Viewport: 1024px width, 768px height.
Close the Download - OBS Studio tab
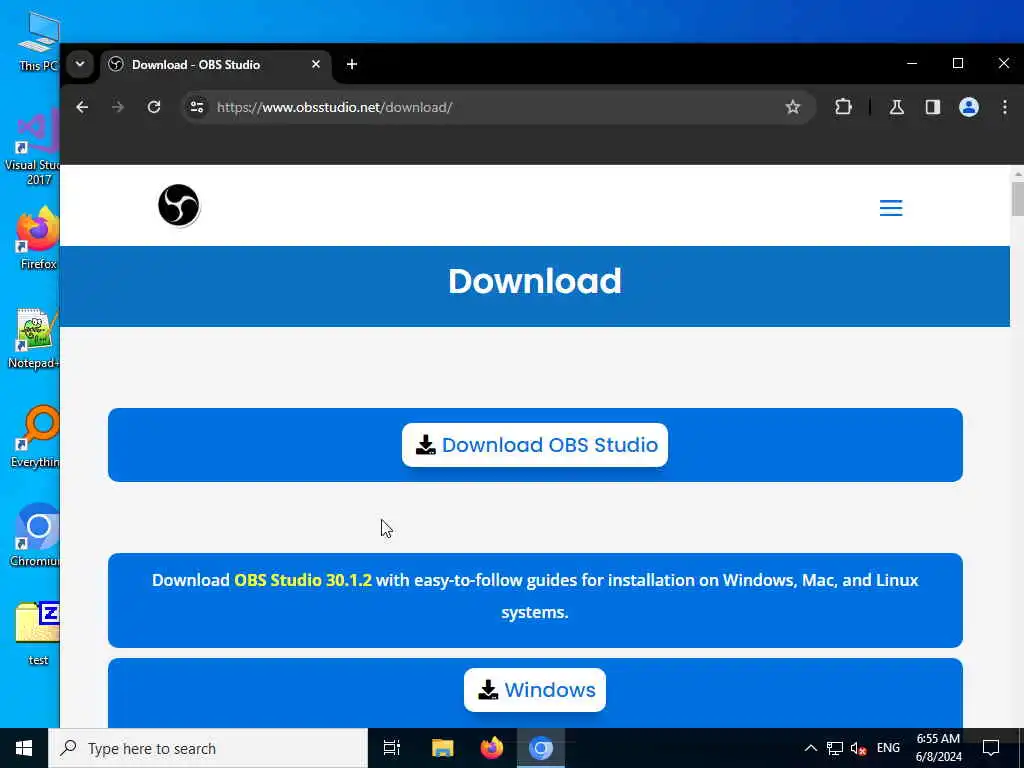tap(315, 64)
